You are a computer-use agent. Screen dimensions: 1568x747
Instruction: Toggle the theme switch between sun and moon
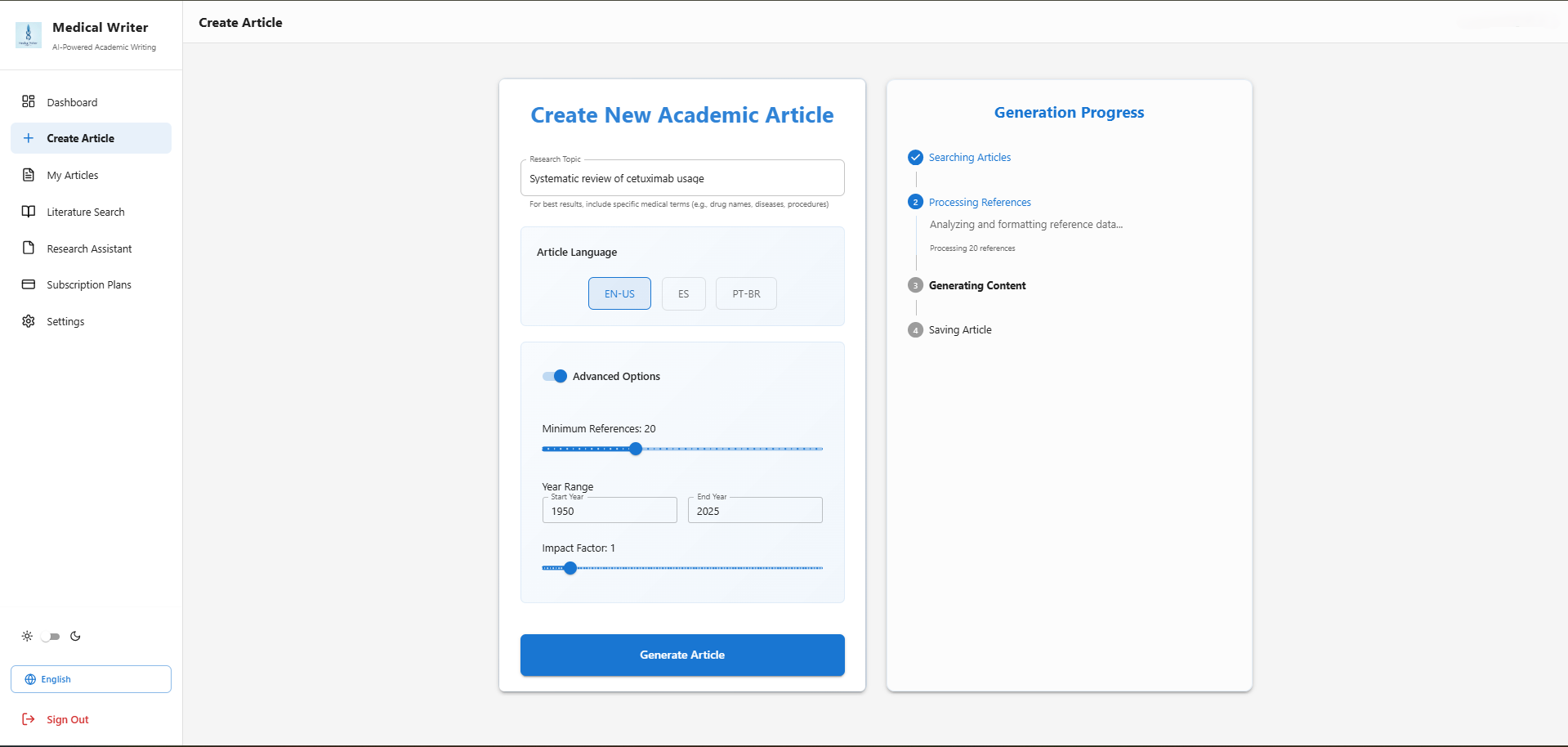pyautogui.click(x=51, y=636)
